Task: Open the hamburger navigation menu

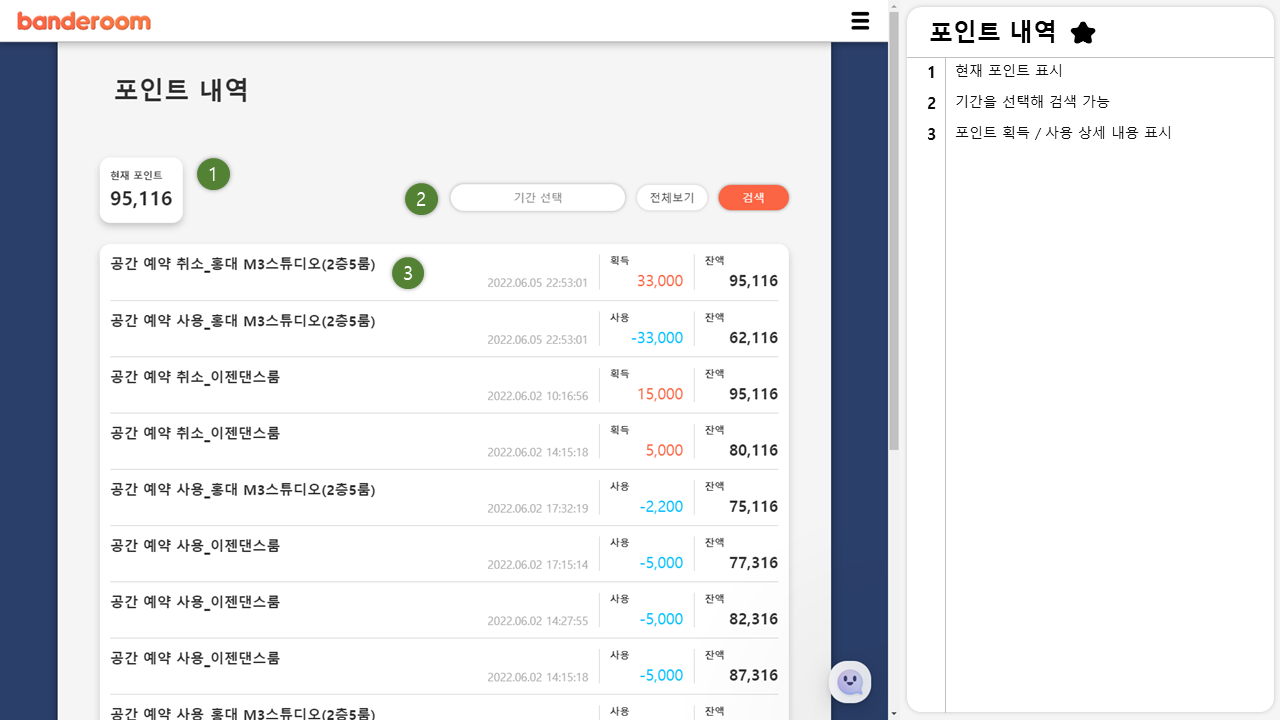Action: point(859,20)
